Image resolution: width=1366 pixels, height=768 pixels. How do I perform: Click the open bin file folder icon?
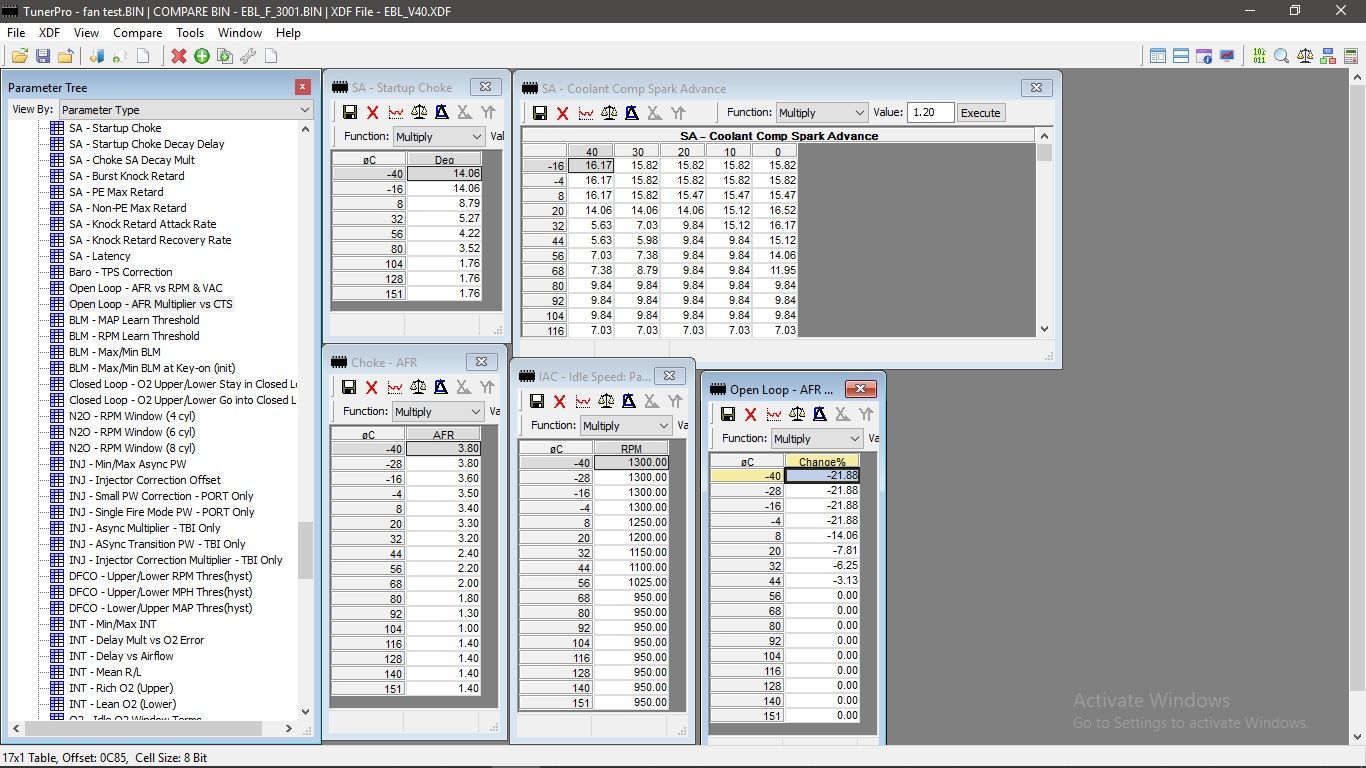[19, 56]
